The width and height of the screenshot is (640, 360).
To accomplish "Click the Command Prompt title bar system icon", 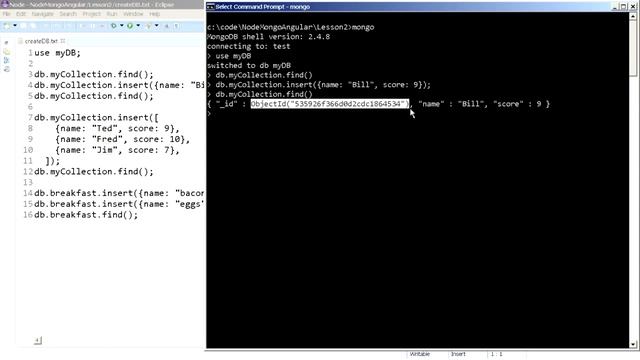I will (x=210, y=7).
